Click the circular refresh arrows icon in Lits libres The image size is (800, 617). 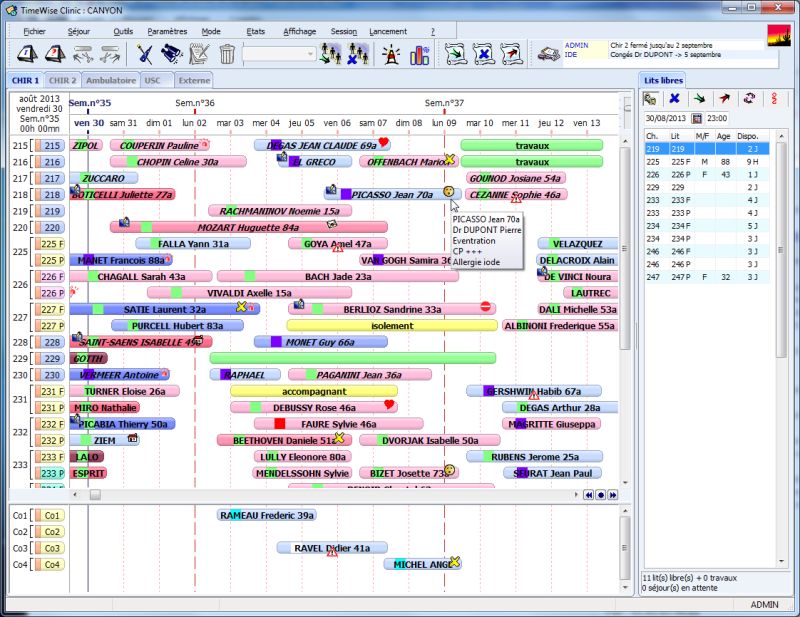747,98
